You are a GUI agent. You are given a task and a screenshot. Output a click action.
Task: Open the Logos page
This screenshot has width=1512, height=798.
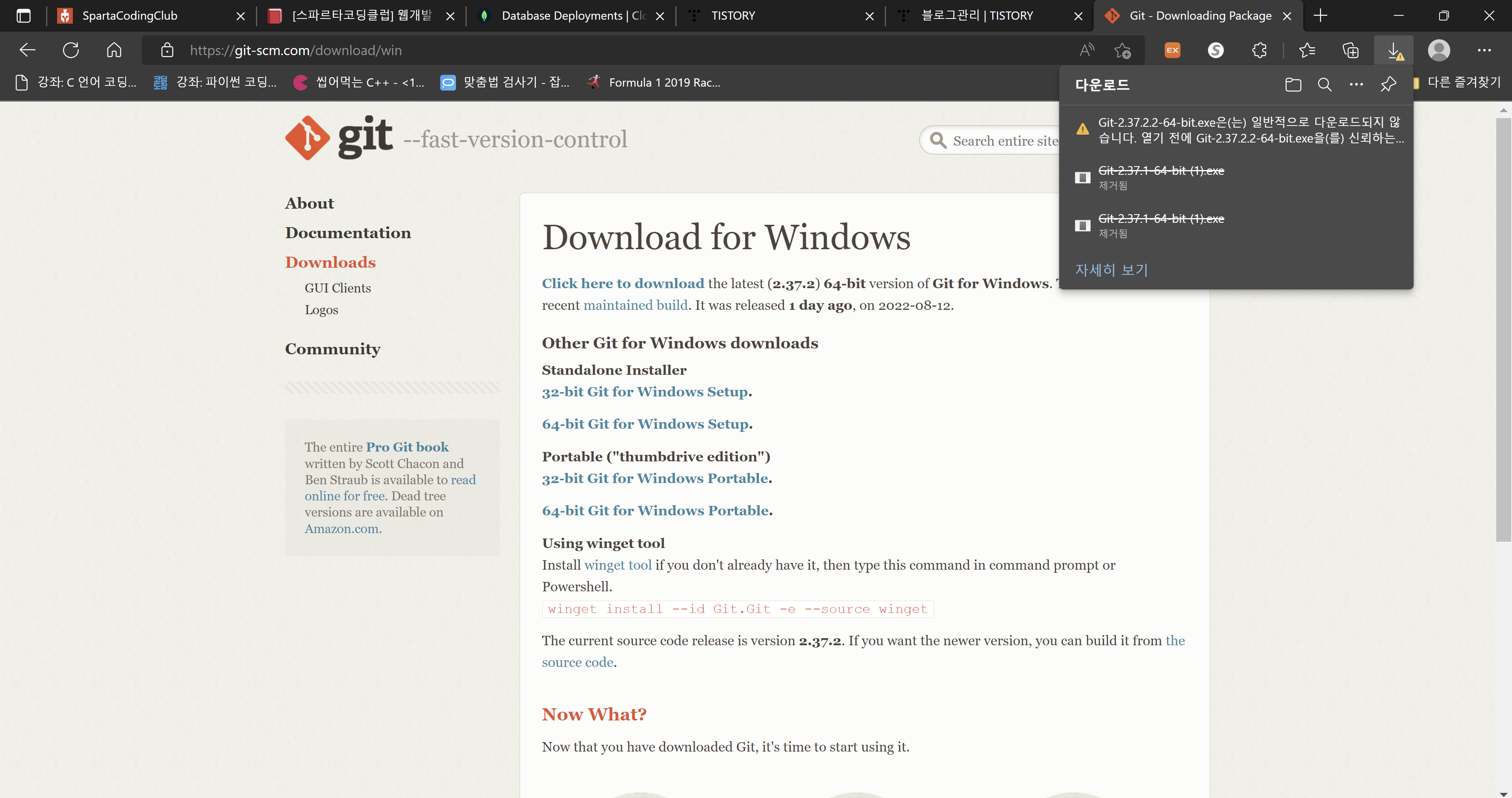point(321,310)
